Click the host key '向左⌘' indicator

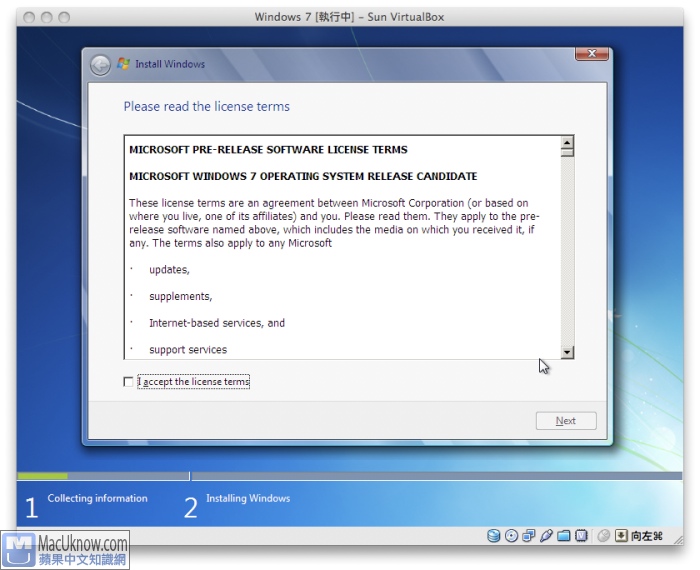coord(646,536)
